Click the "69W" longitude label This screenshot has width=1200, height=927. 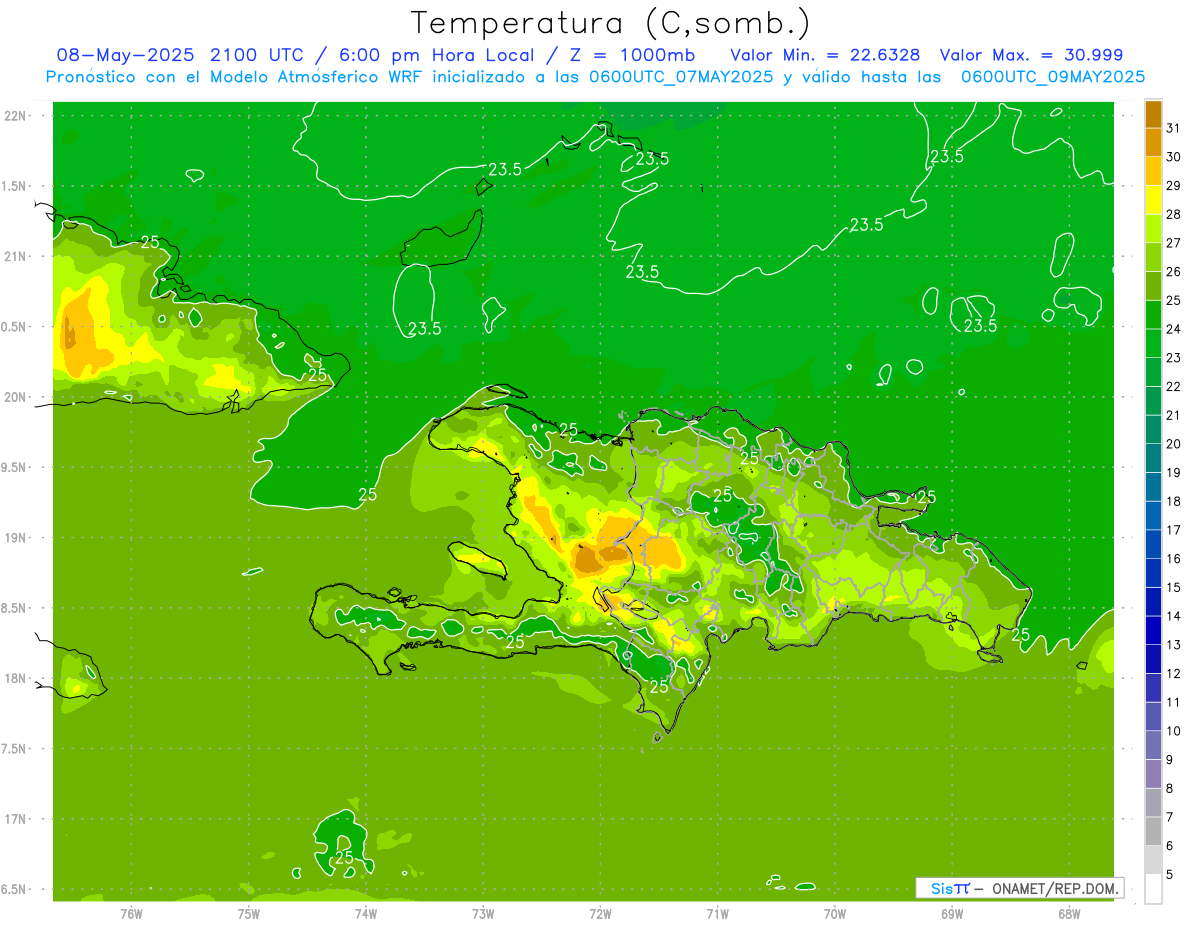[x=952, y=913]
